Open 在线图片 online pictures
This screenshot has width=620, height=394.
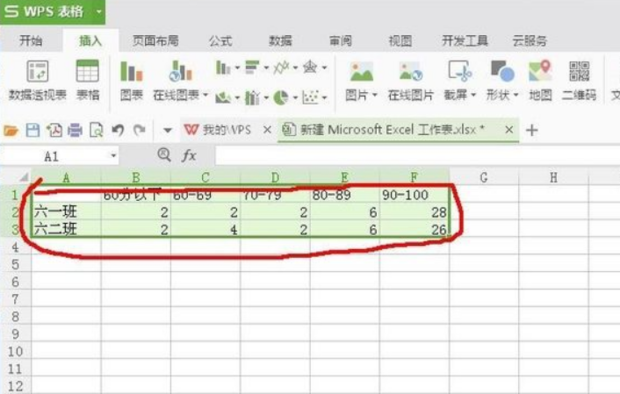coord(411,80)
